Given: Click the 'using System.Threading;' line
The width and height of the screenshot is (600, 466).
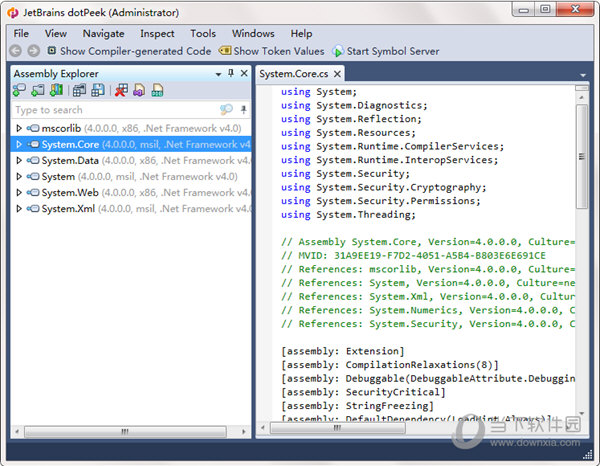Looking at the screenshot, I should click(348, 215).
